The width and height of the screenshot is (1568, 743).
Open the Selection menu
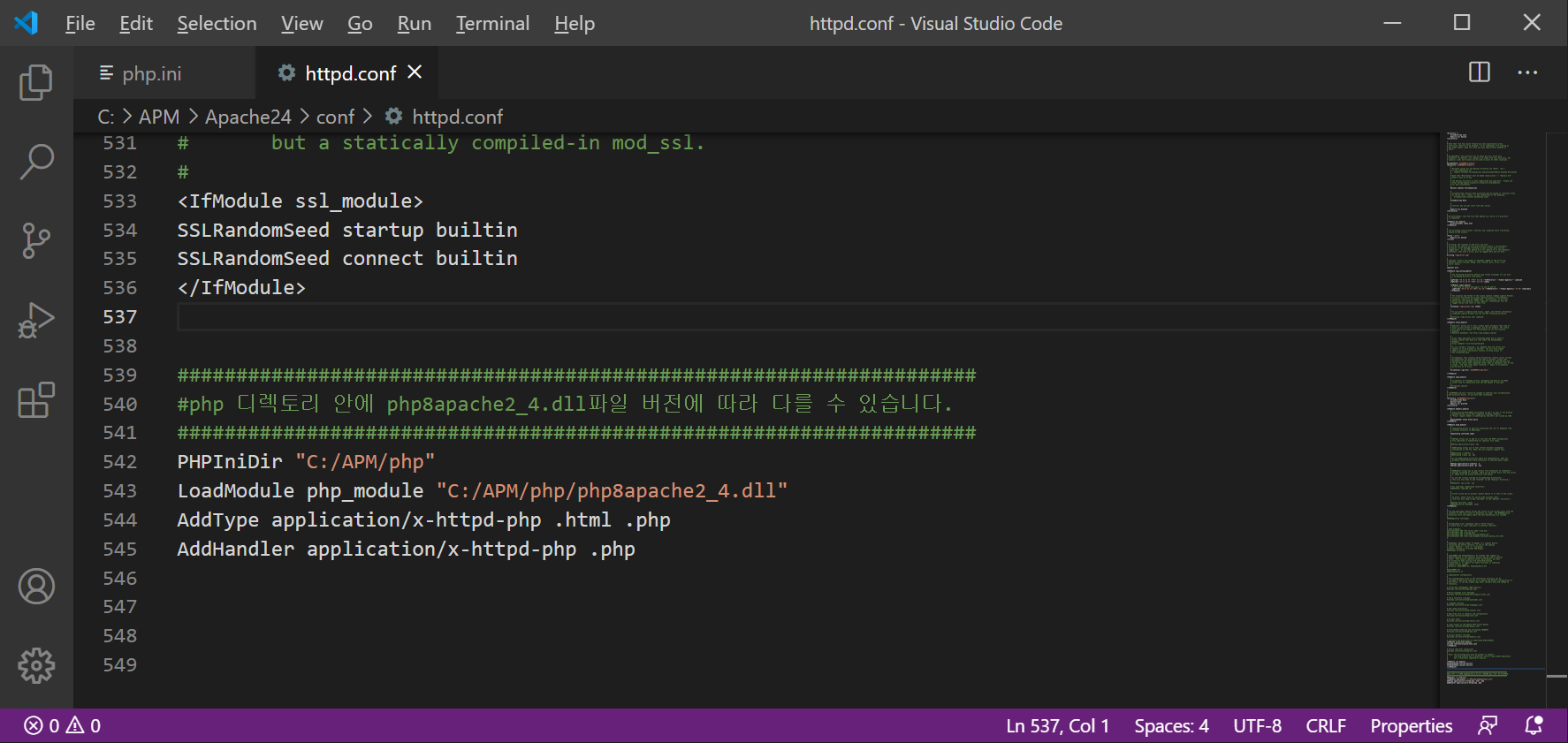[217, 23]
